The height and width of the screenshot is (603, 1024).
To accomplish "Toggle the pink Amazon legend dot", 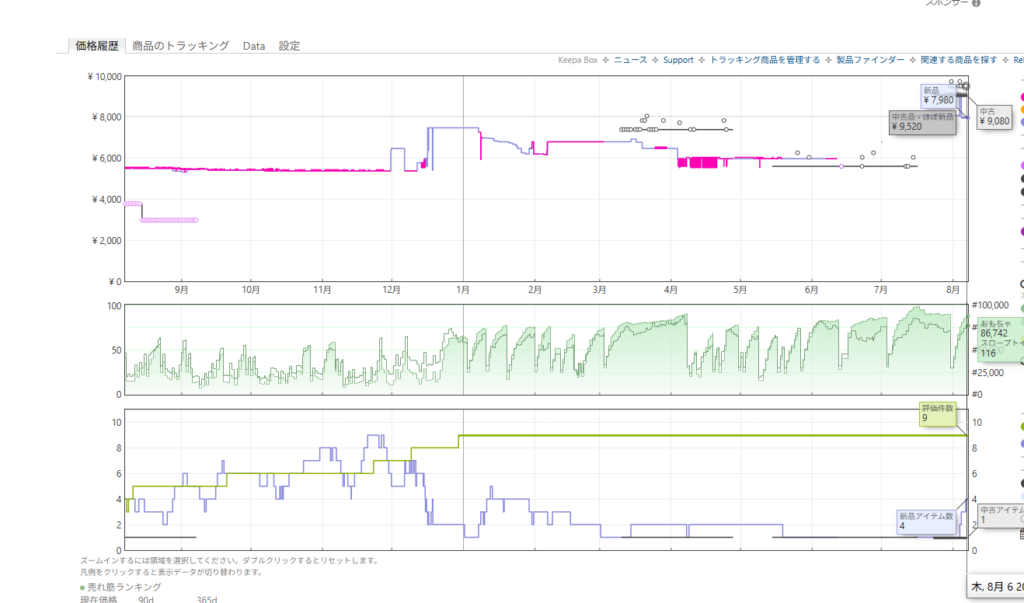I will click(1022, 98).
